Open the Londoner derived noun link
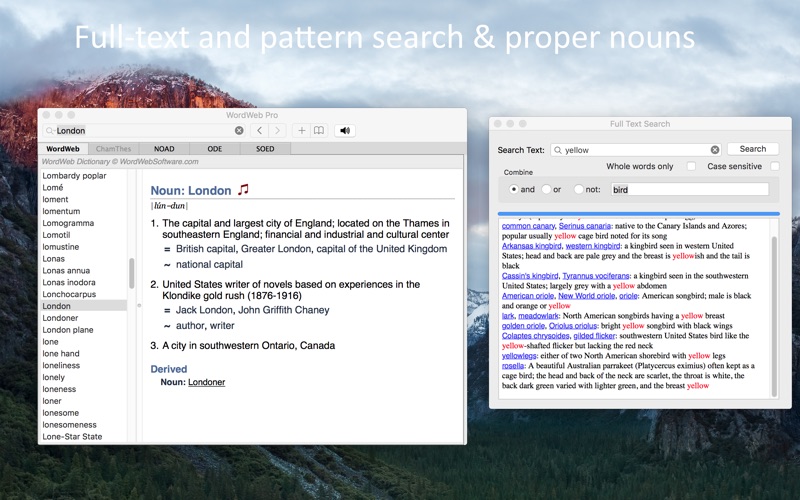Viewport: 800px width, 500px height. (x=207, y=382)
